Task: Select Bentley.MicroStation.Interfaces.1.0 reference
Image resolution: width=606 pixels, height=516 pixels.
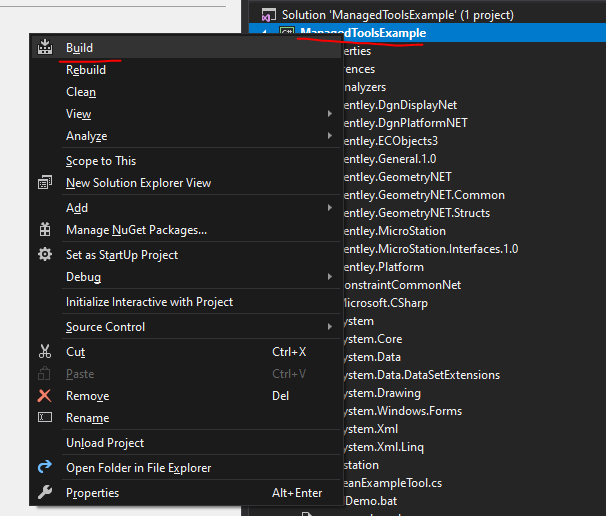Action: pyautogui.click(x=431, y=249)
